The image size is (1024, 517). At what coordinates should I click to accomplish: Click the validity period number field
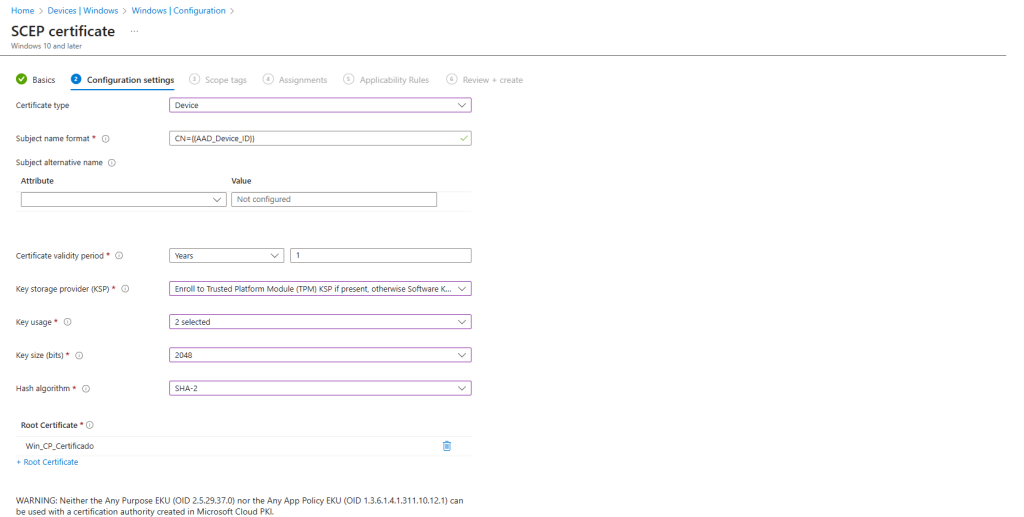tap(380, 256)
